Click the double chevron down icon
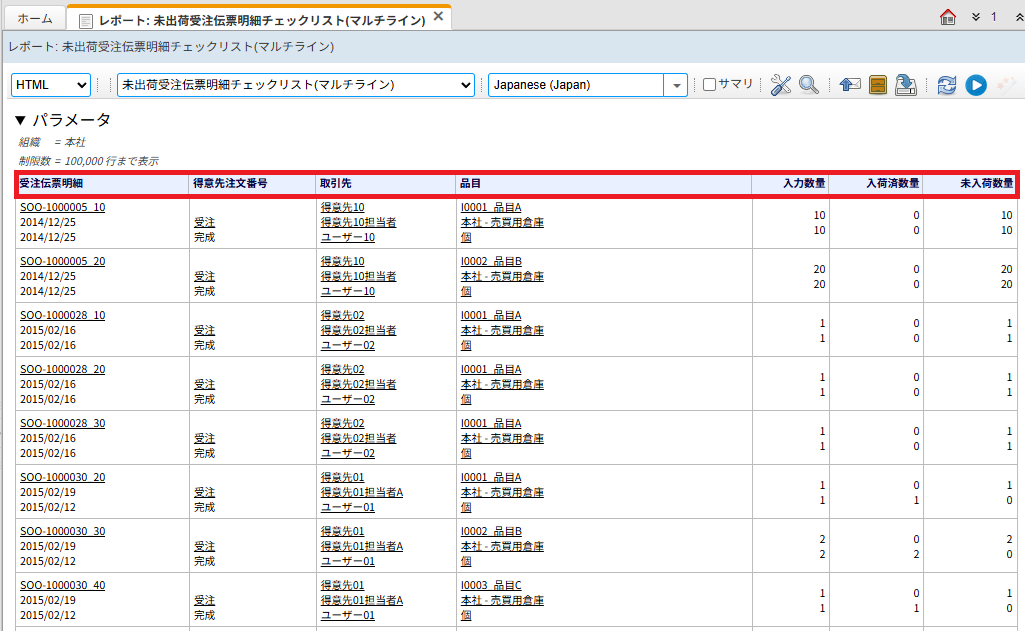1025x631 pixels. pyautogui.click(x=976, y=17)
